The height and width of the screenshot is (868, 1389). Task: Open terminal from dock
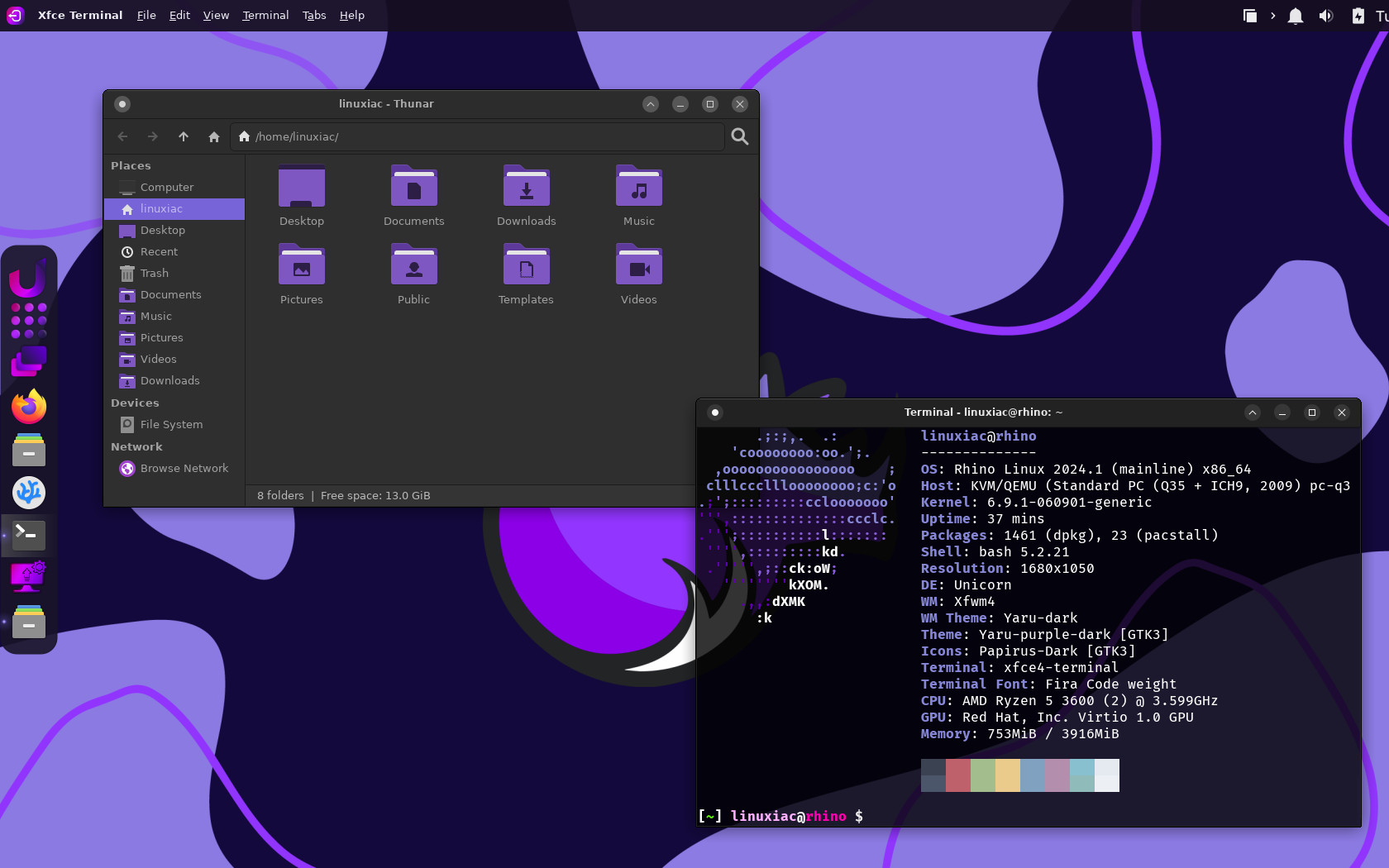29,535
